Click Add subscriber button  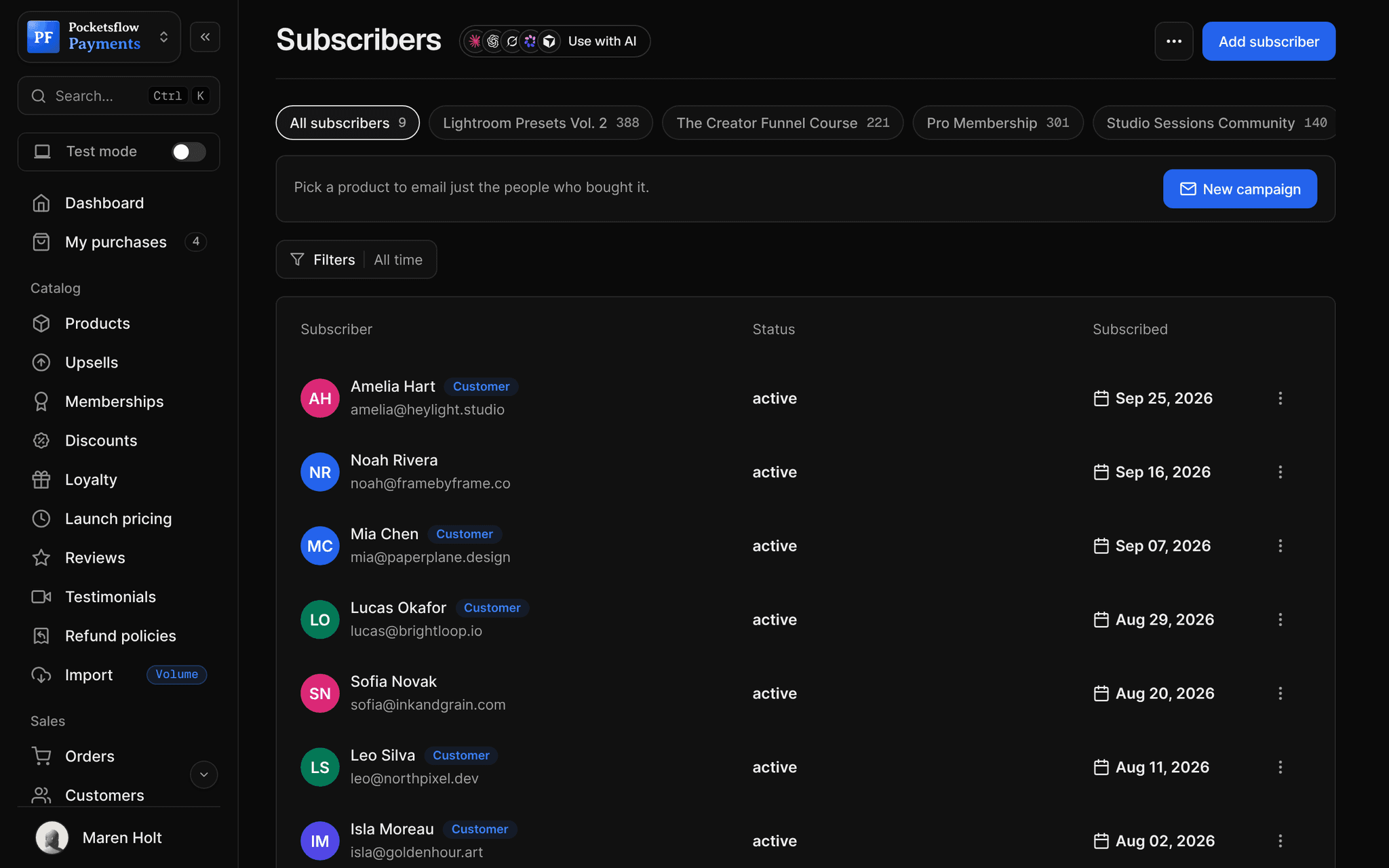(1268, 41)
